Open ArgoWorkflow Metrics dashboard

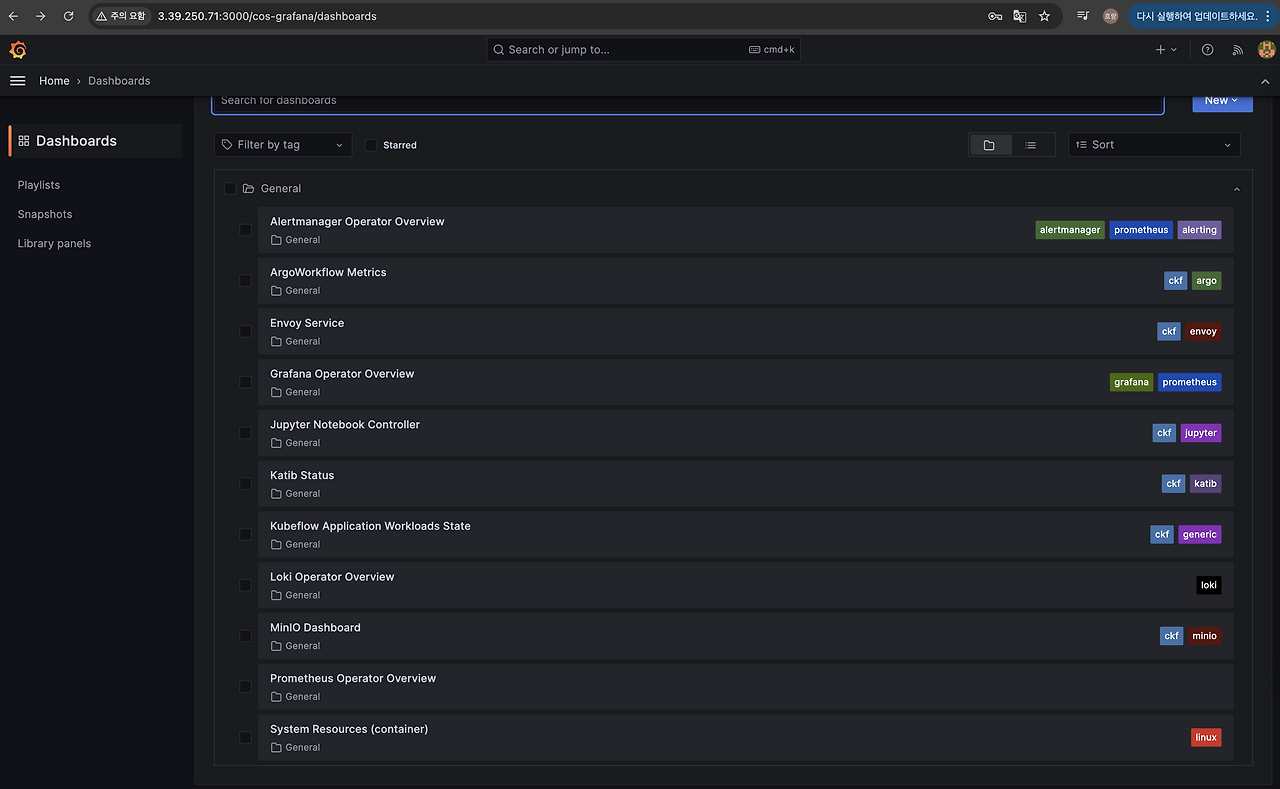tap(328, 272)
